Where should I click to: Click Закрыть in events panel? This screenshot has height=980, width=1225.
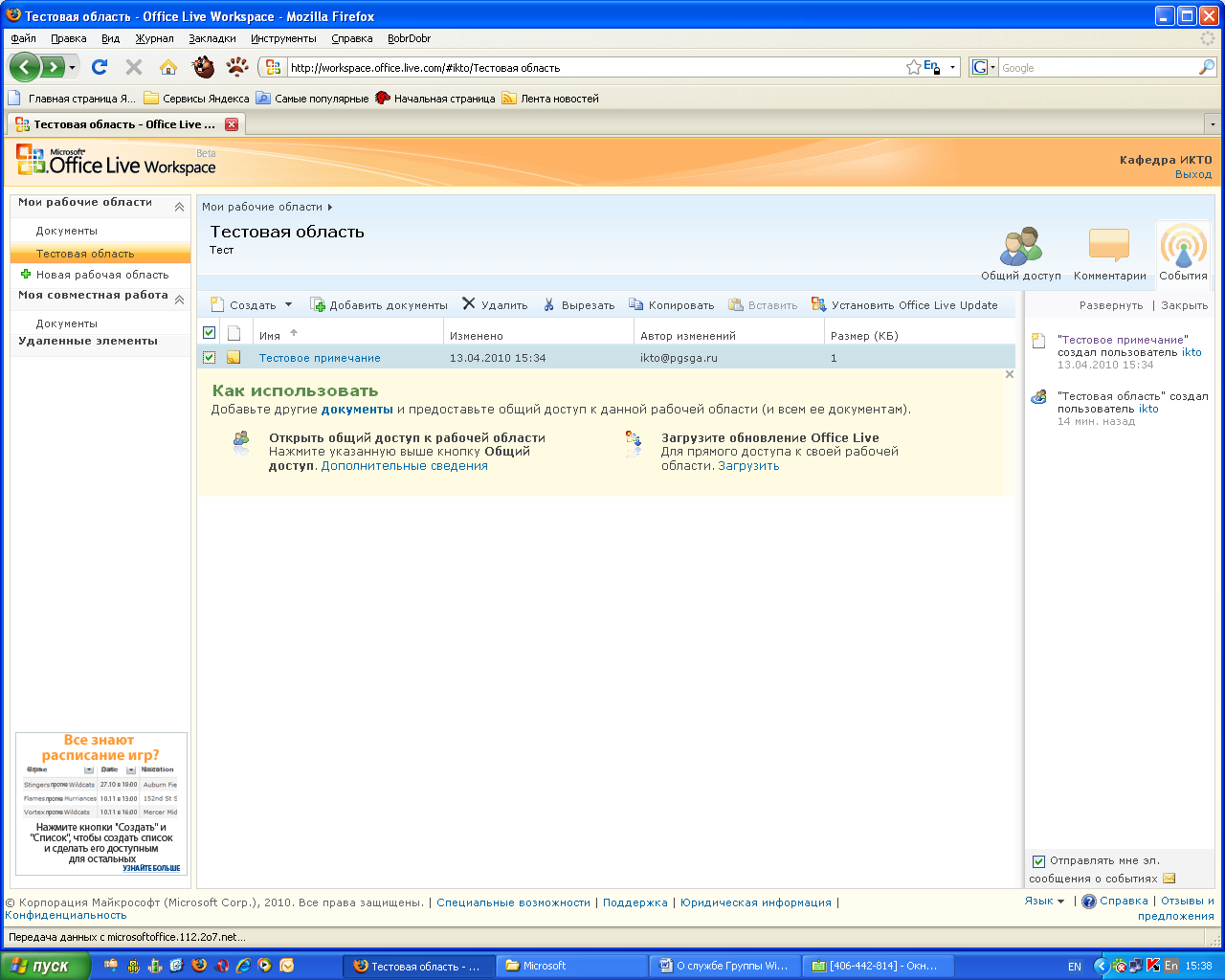coord(1185,305)
